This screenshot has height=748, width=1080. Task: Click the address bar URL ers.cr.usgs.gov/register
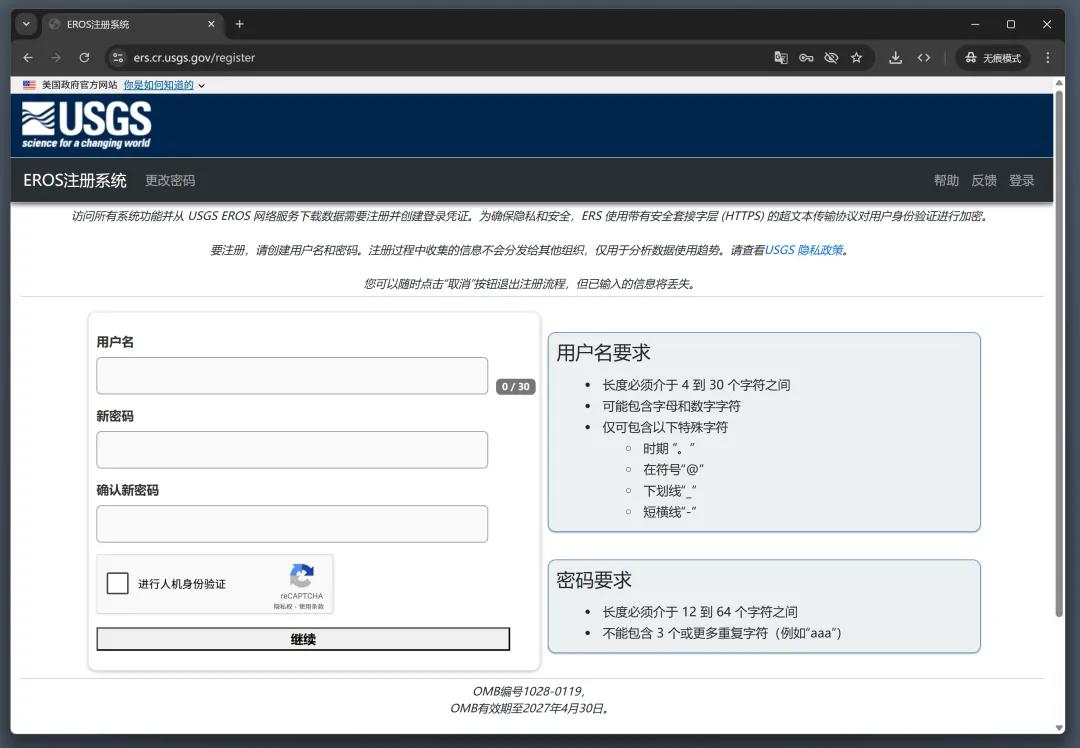click(x=194, y=58)
